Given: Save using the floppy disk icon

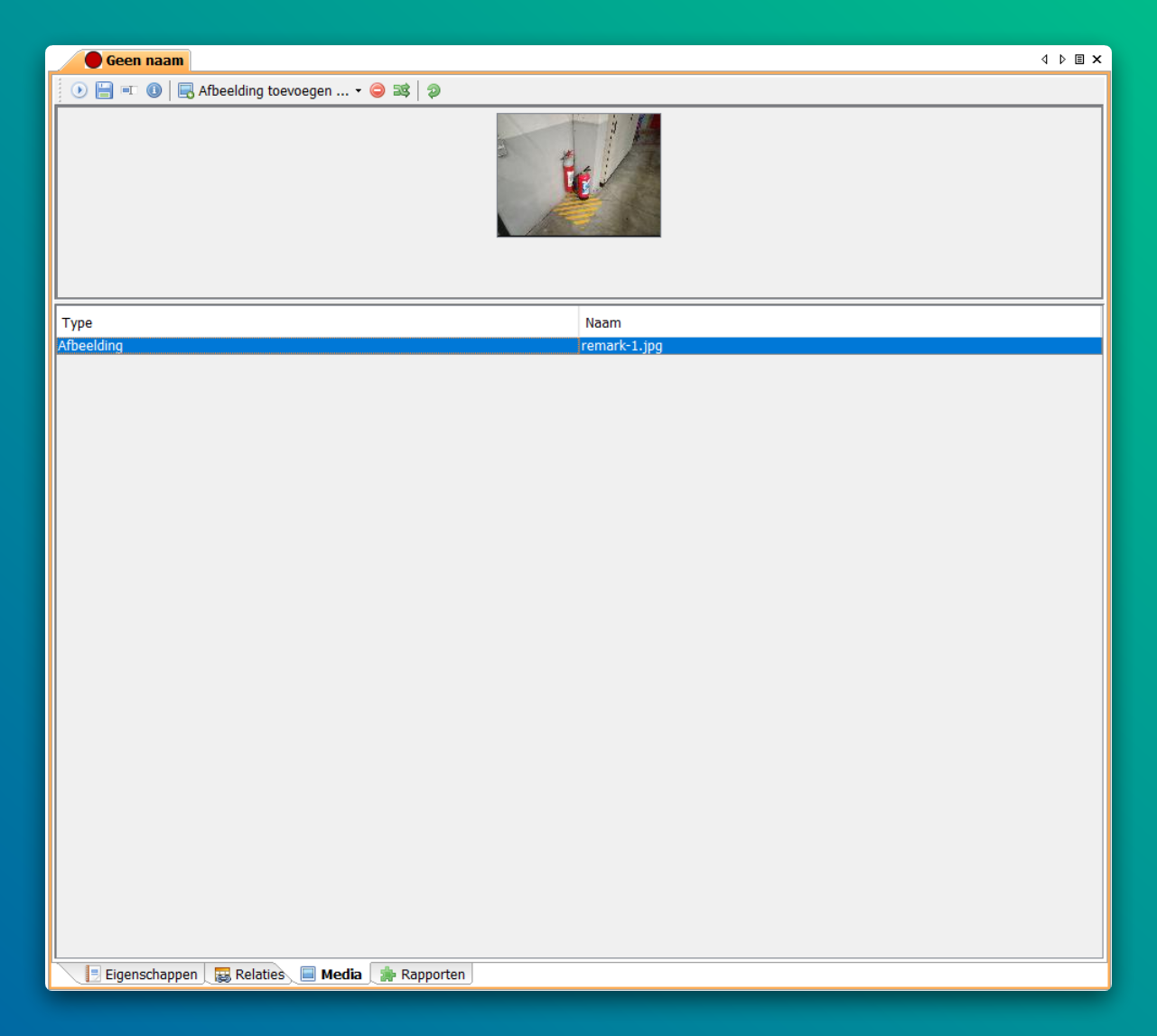Looking at the screenshot, I should point(104,90).
